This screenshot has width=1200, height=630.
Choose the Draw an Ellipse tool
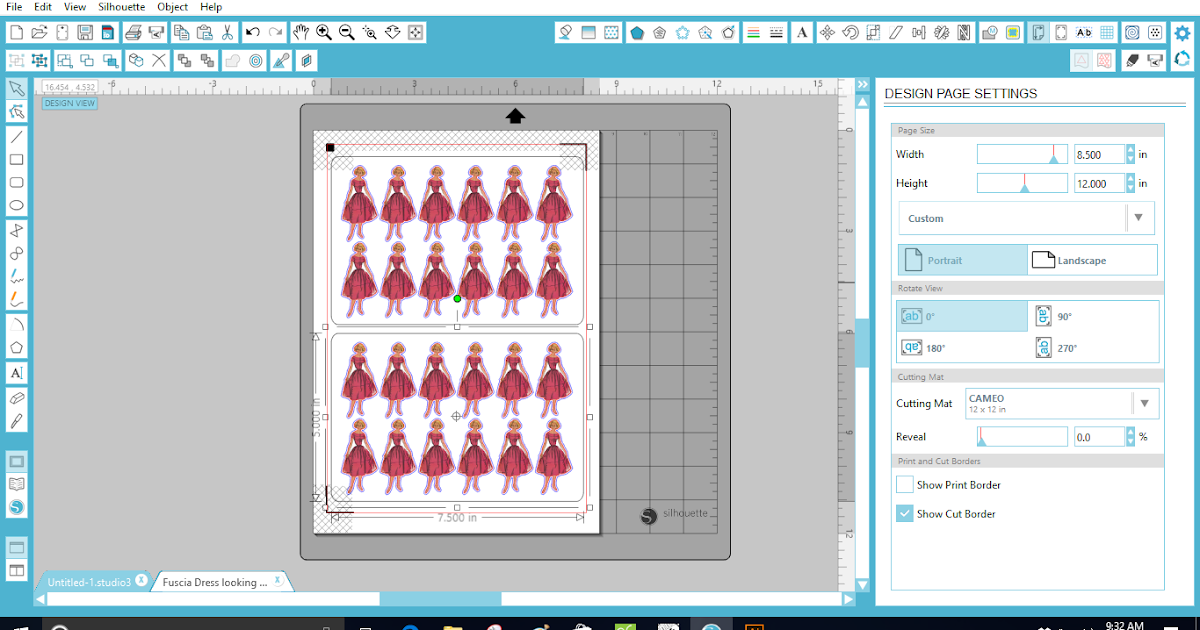tap(17, 206)
